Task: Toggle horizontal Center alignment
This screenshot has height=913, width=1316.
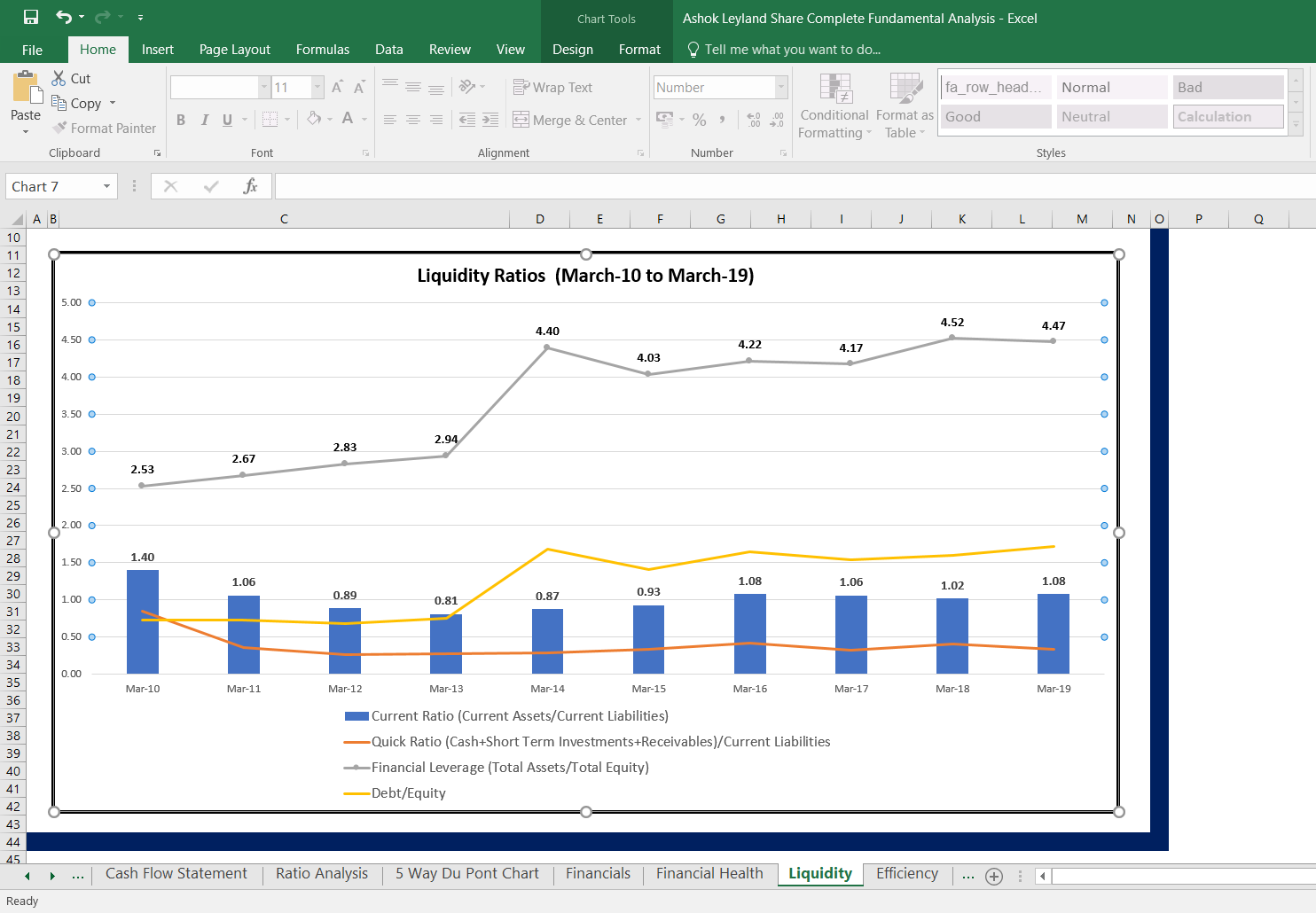Action: click(413, 120)
